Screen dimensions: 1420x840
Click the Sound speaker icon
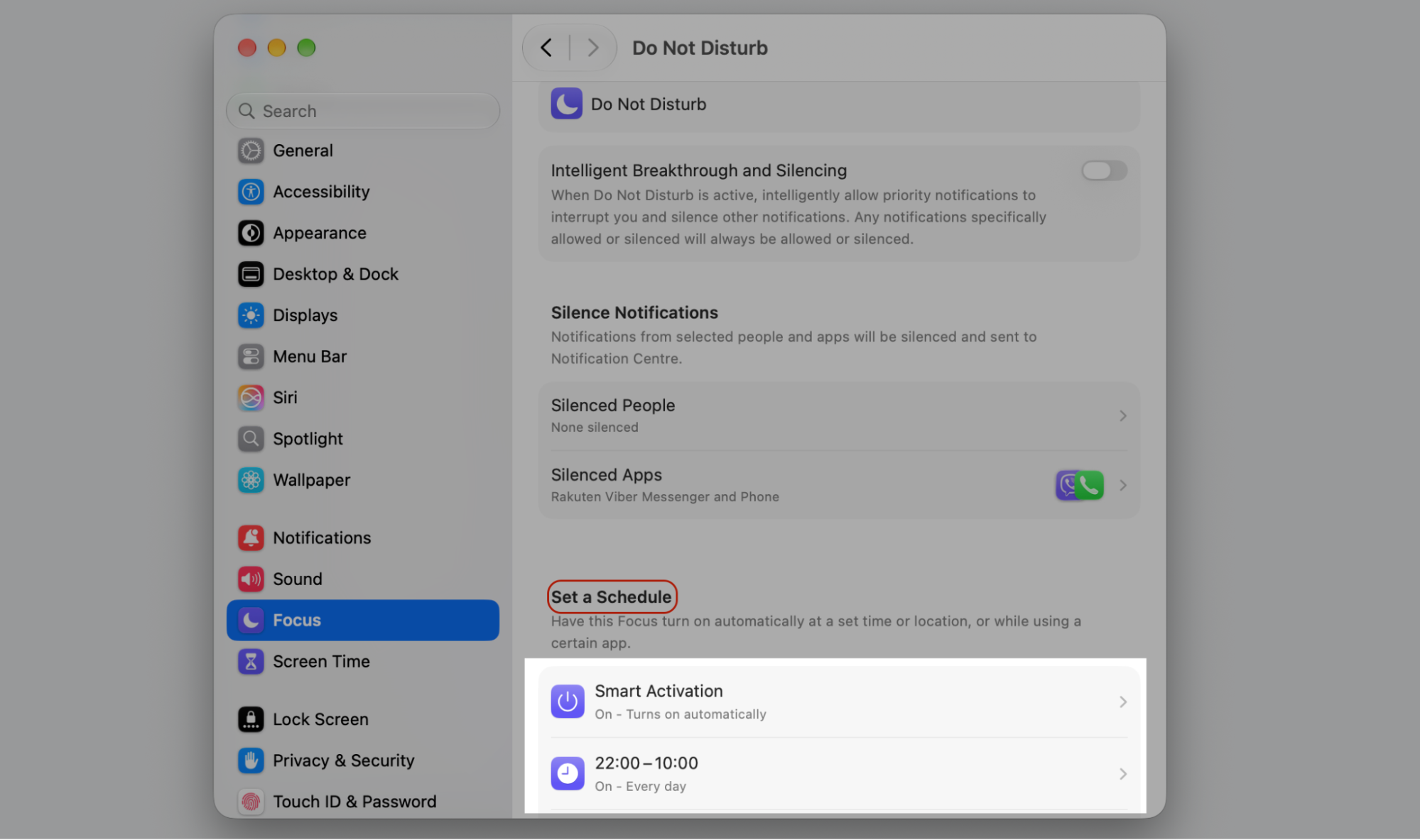(x=251, y=579)
